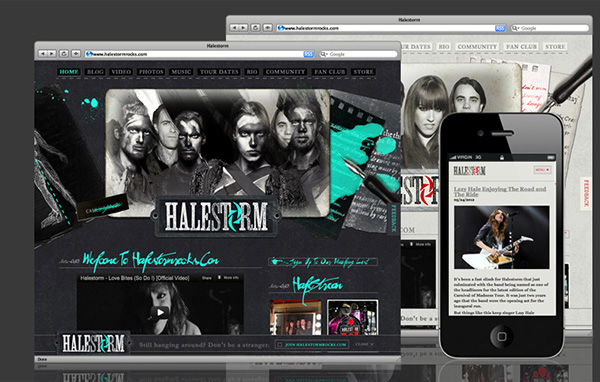The image size is (600, 382).
Task: Open the MENU dropdown on phone site
Action: (x=542, y=170)
